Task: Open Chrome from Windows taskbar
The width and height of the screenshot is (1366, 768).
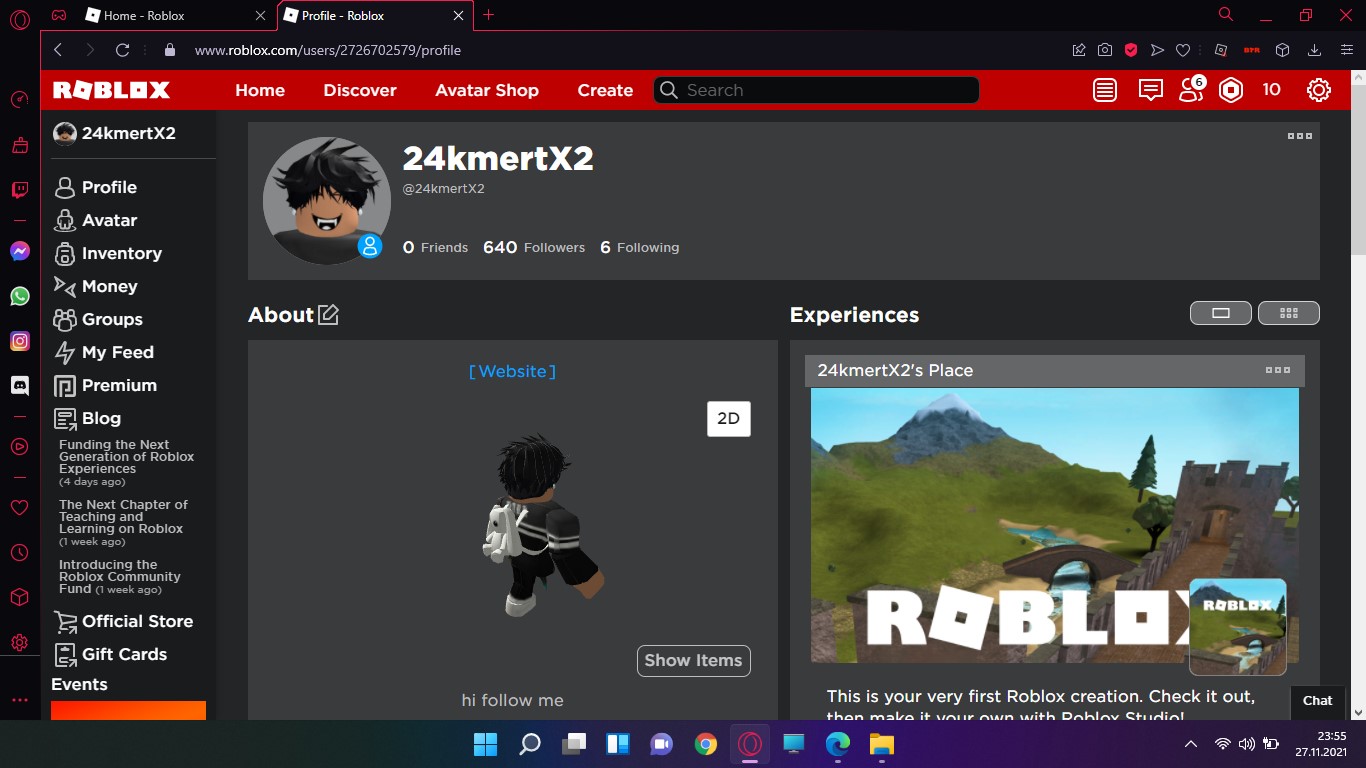Action: tap(706, 744)
